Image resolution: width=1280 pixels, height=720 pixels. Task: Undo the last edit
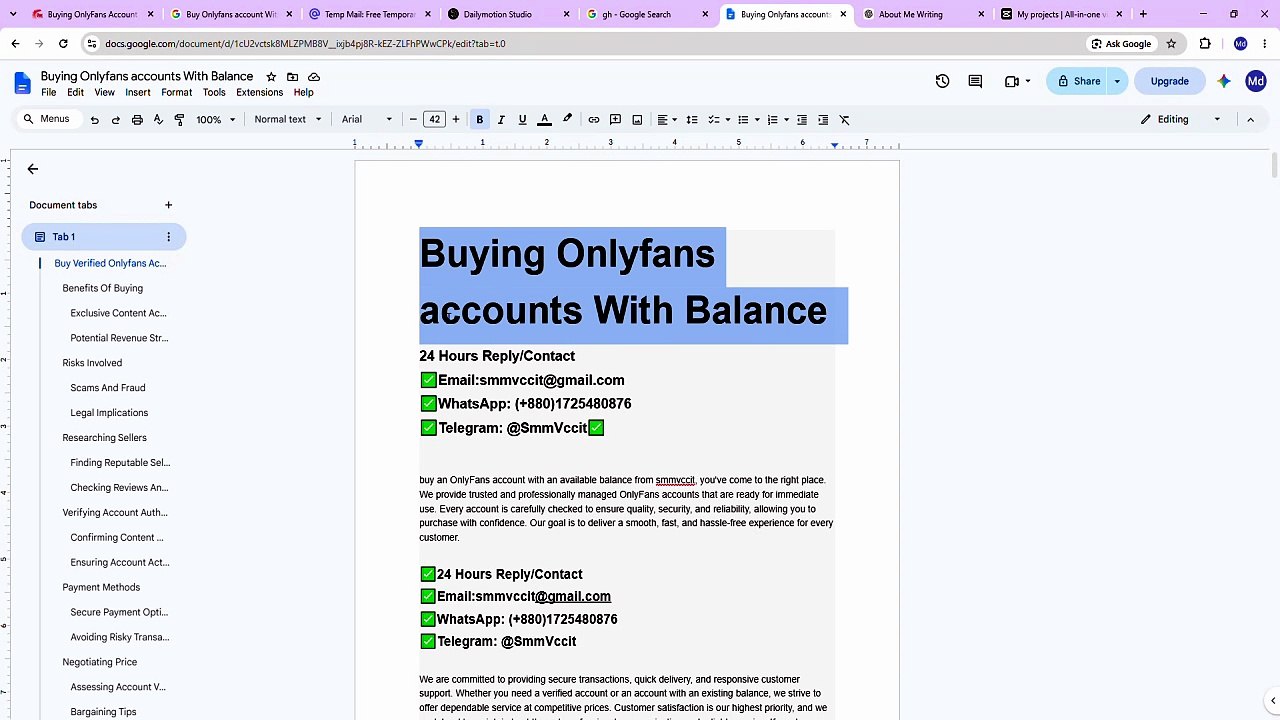click(94, 120)
